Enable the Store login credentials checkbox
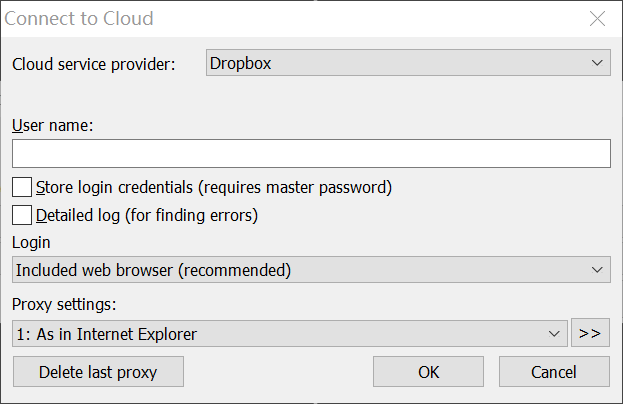The image size is (623, 404). (22, 187)
